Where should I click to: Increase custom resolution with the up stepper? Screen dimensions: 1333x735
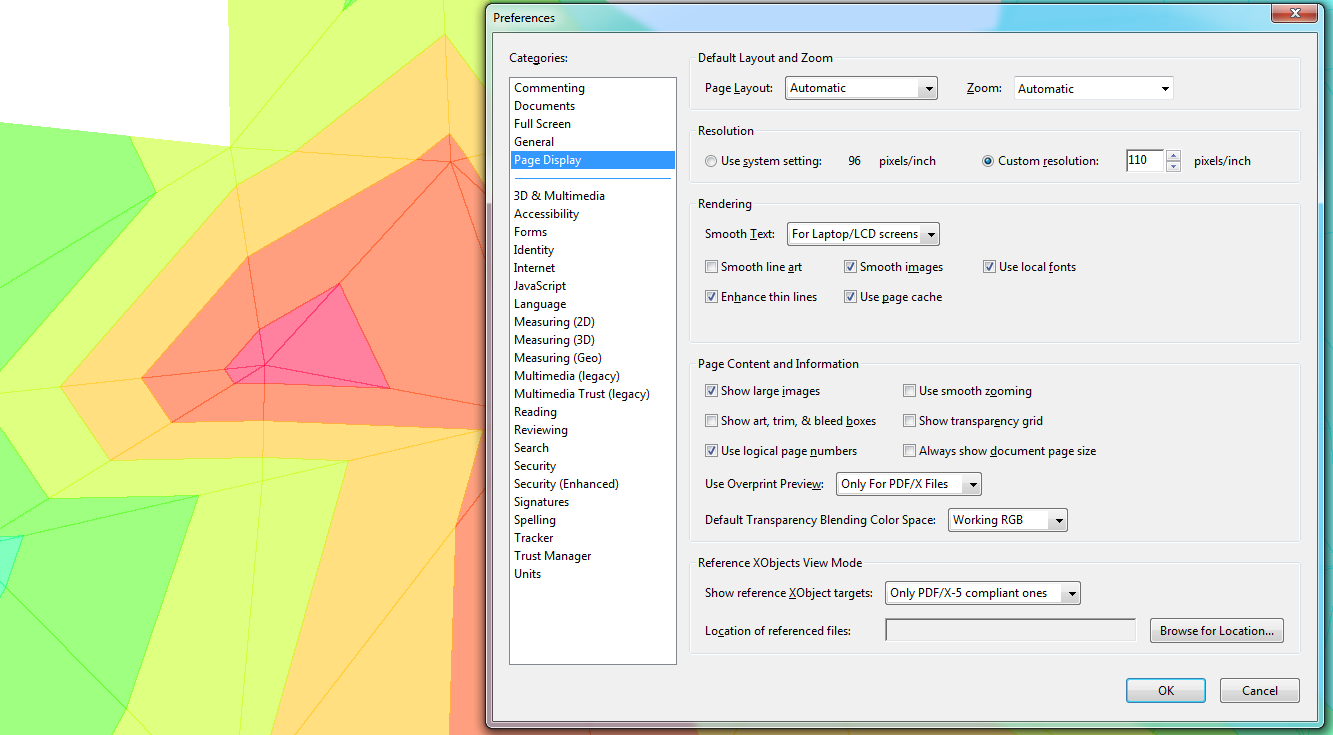point(1172,155)
